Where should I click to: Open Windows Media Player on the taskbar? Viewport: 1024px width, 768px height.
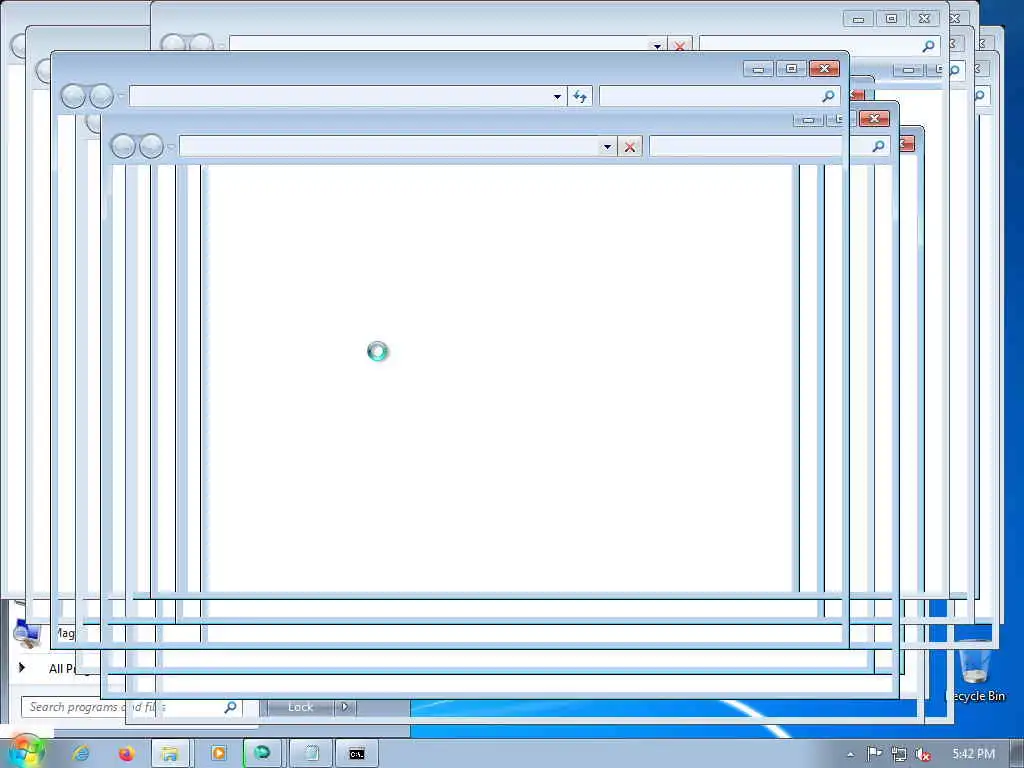[219, 754]
